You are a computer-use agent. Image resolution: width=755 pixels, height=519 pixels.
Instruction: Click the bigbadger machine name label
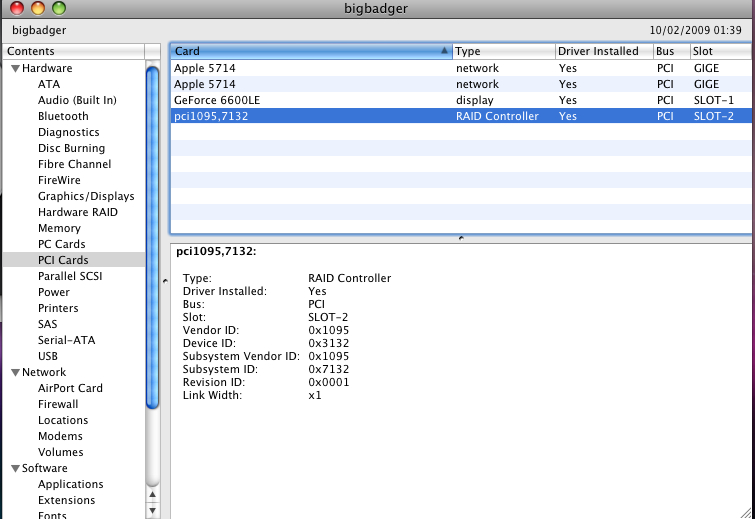[39, 30]
